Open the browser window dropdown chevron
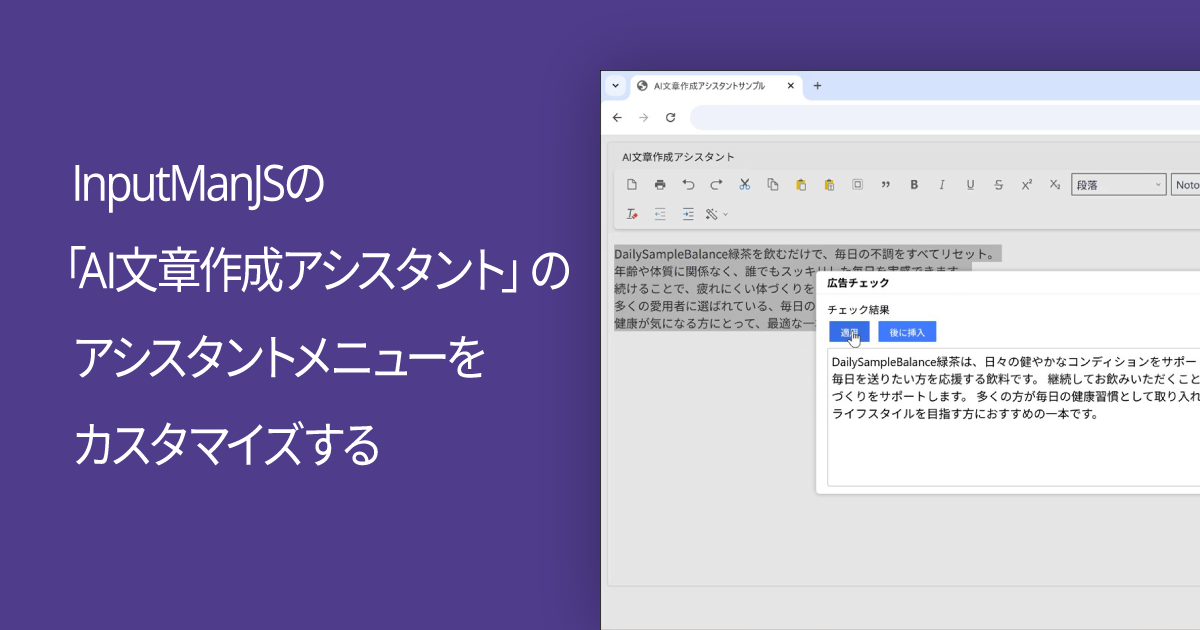Viewport: 1200px width, 630px height. [x=615, y=86]
